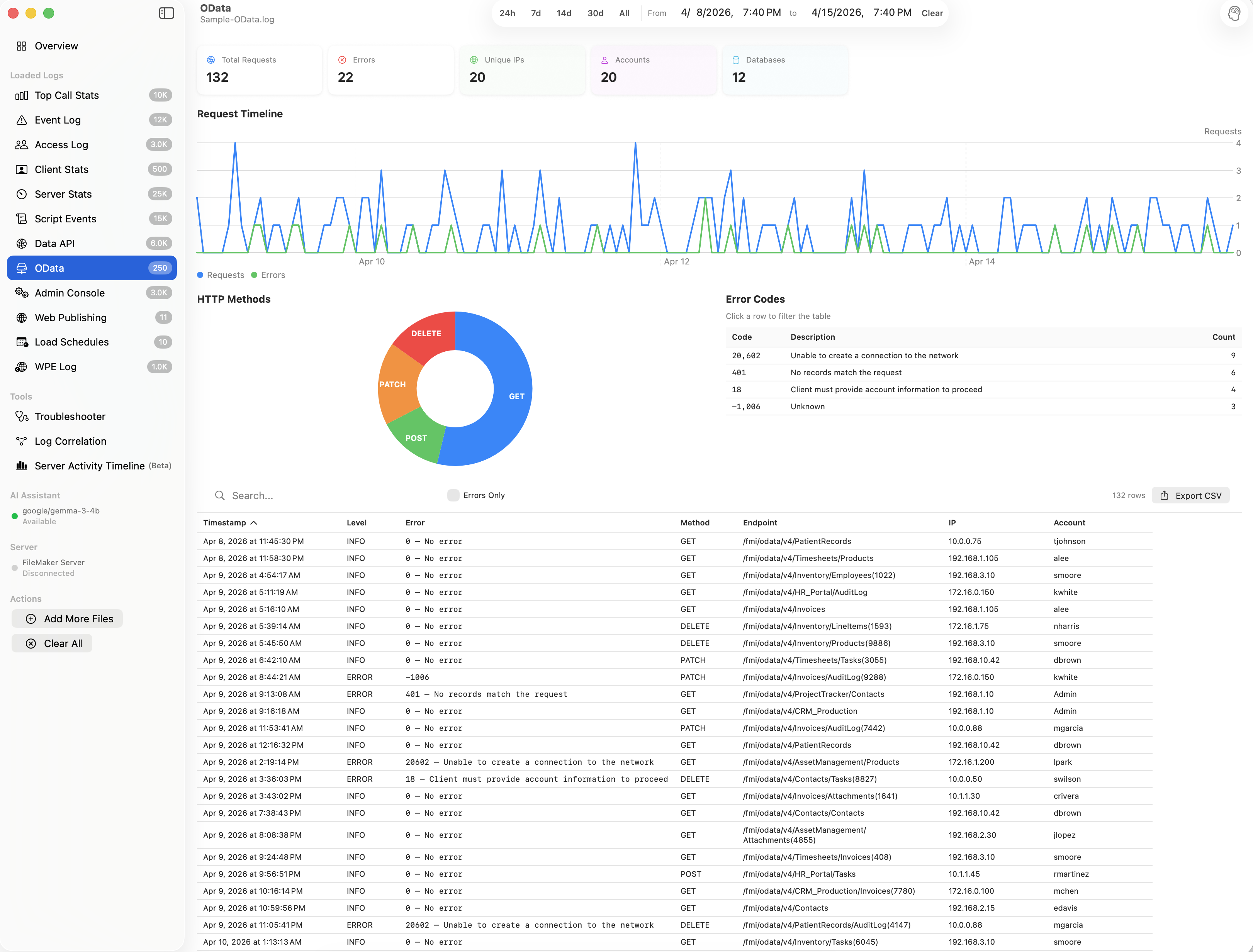Screen dimensions: 1253x952
Task: Click Add More Files button
Action: tap(68, 619)
